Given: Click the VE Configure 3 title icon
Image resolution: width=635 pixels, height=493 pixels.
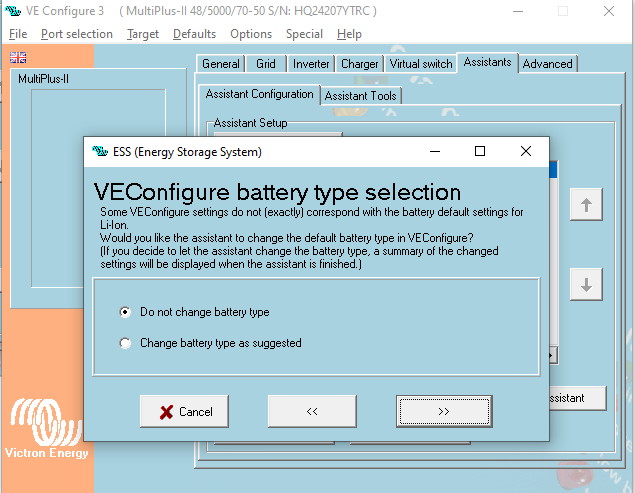Looking at the screenshot, I should point(13,10).
